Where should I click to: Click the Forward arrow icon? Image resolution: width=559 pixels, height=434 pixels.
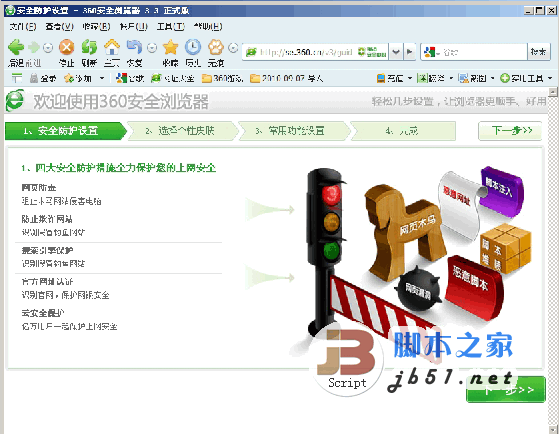pos(34,47)
